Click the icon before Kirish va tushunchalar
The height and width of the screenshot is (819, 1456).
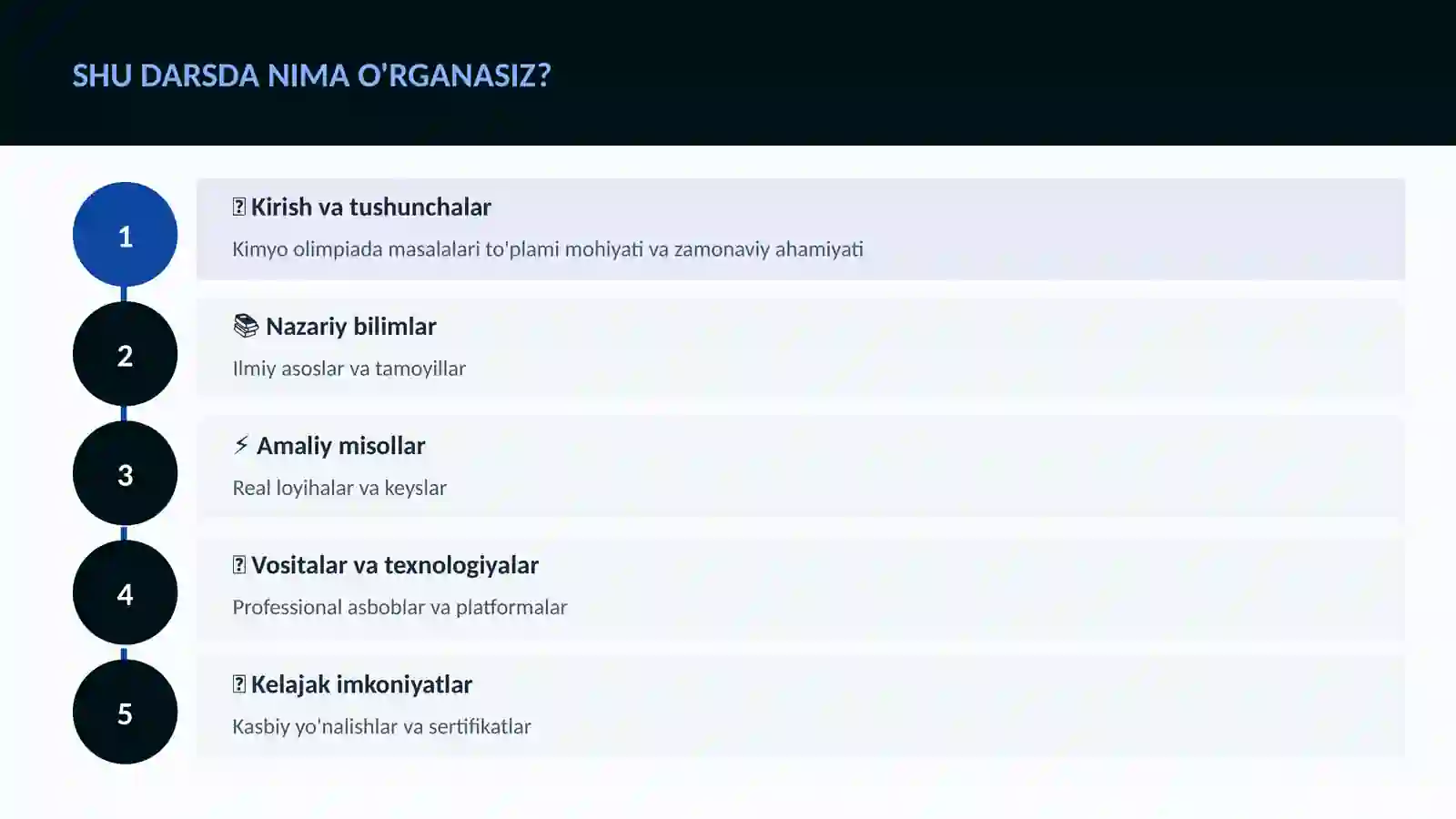point(239,207)
